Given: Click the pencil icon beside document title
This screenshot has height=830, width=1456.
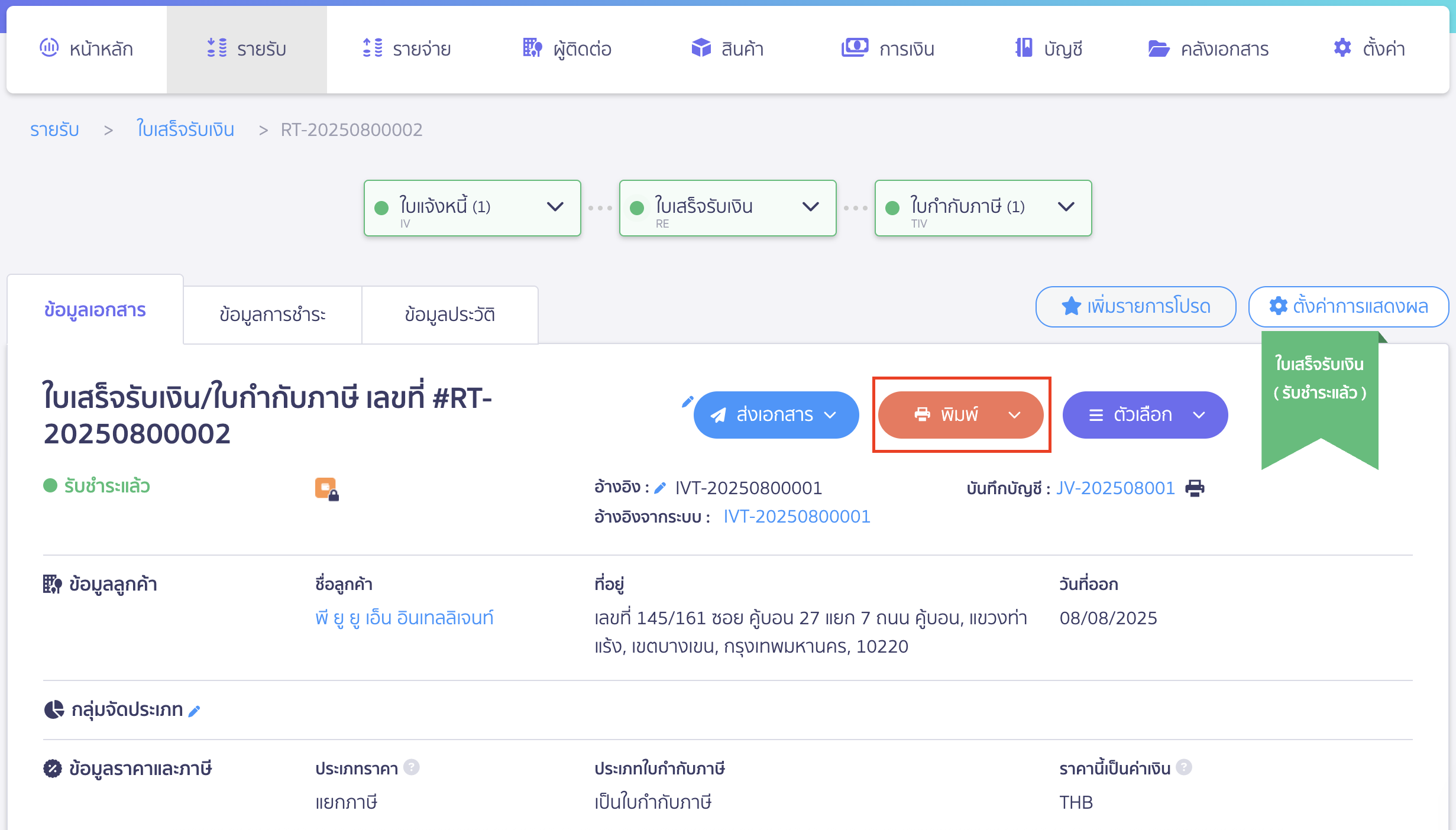Looking at the screenshot, I should coord(687,402).
